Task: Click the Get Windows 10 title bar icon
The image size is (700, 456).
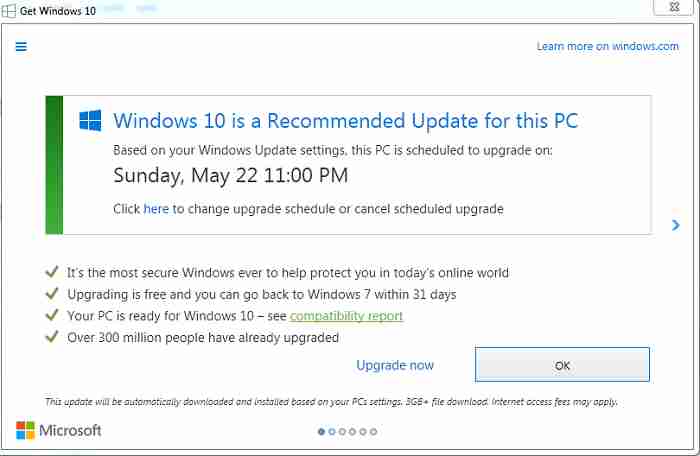Action: tap(9, 8)
